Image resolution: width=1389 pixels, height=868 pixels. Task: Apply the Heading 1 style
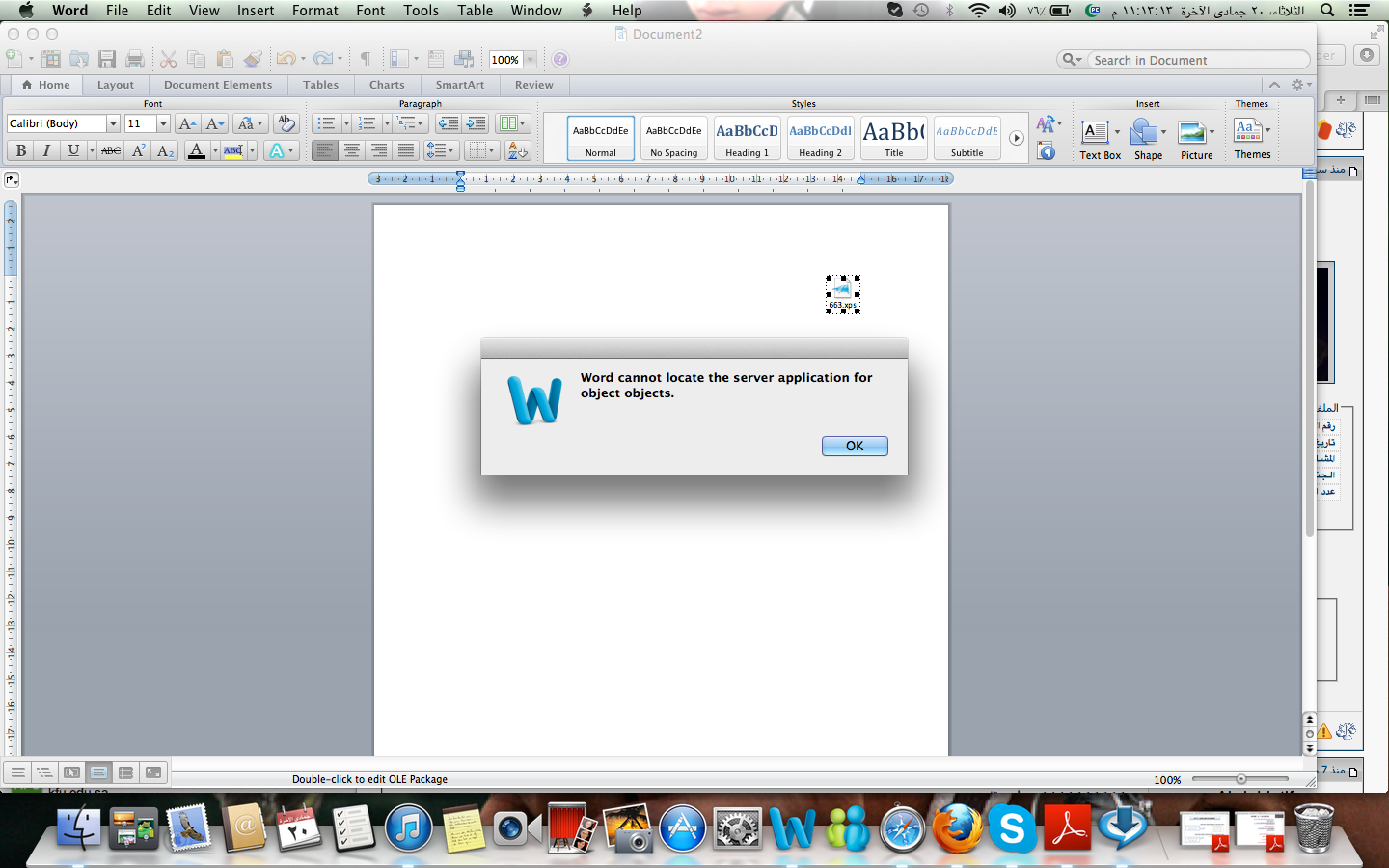pos(748,138)
